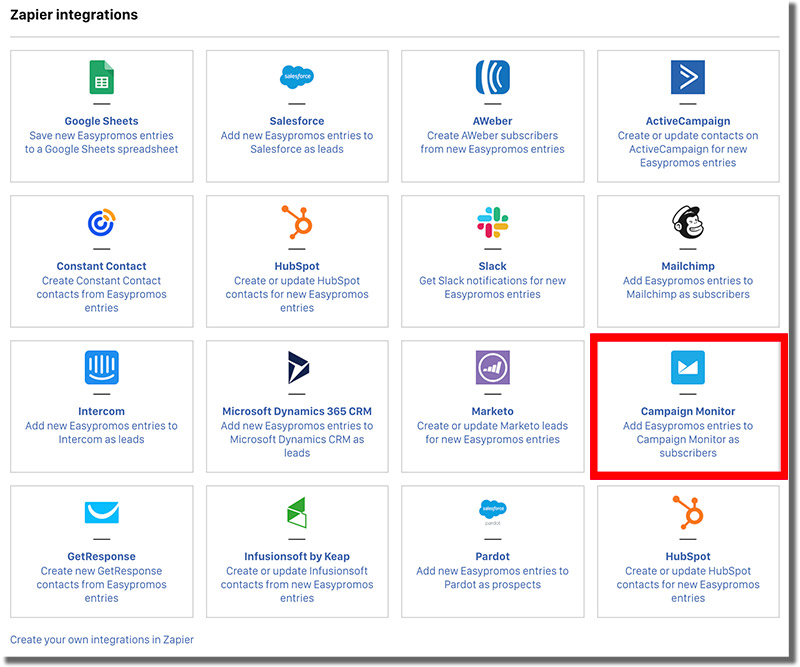Open the Campaign Monitor title link
Screen dimensions: 800x667
[x=688, y=411]
